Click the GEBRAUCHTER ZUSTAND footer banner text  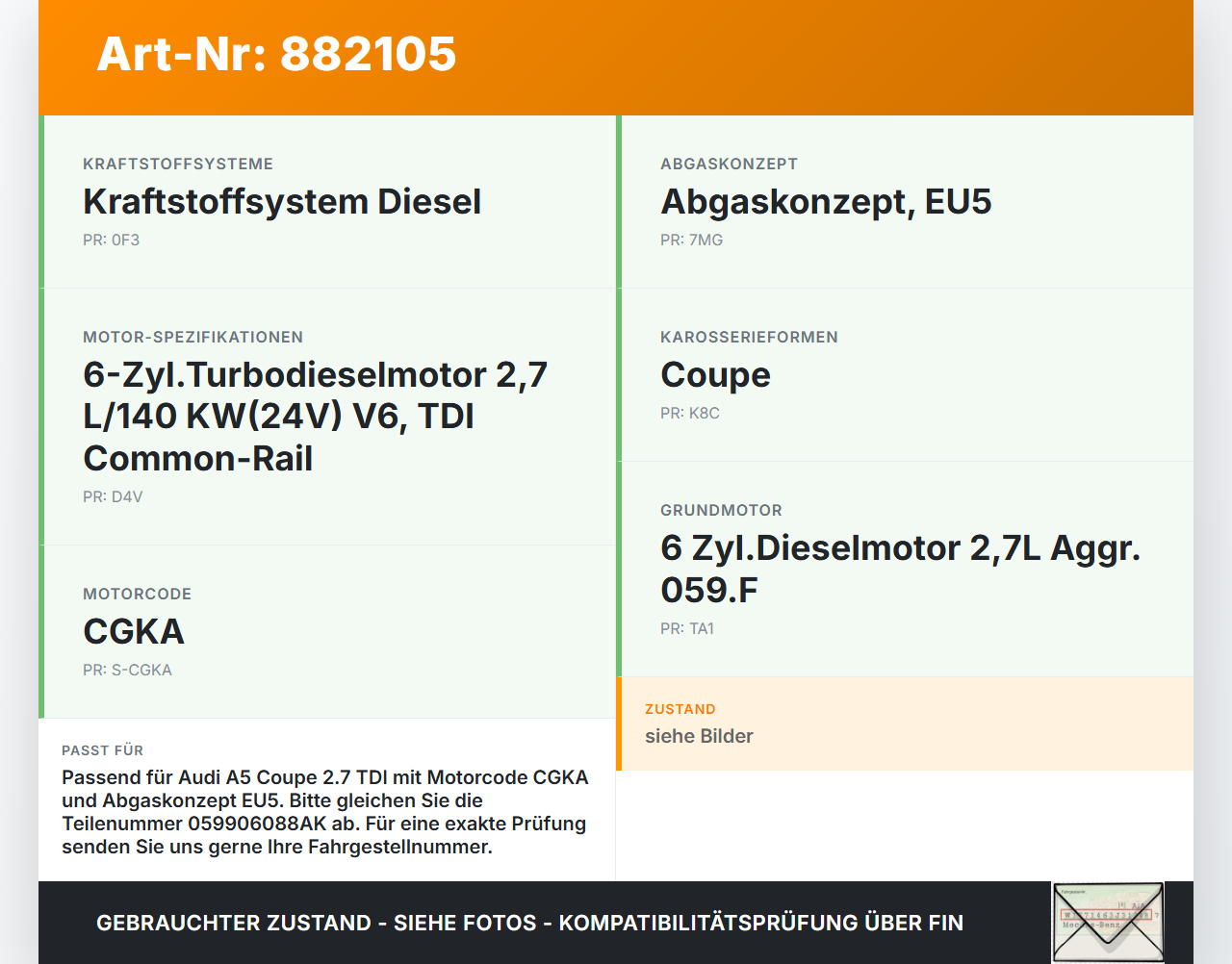[529, 923]
